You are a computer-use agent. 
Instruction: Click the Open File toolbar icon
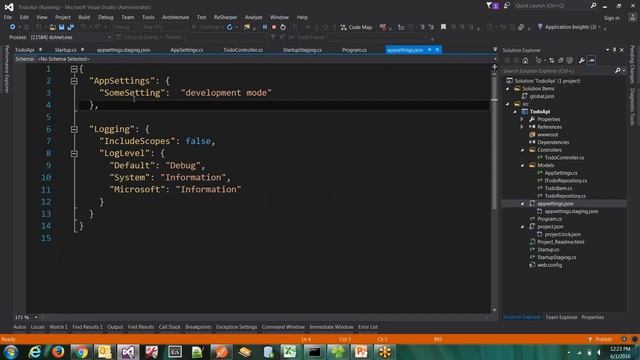pos(52,27)
